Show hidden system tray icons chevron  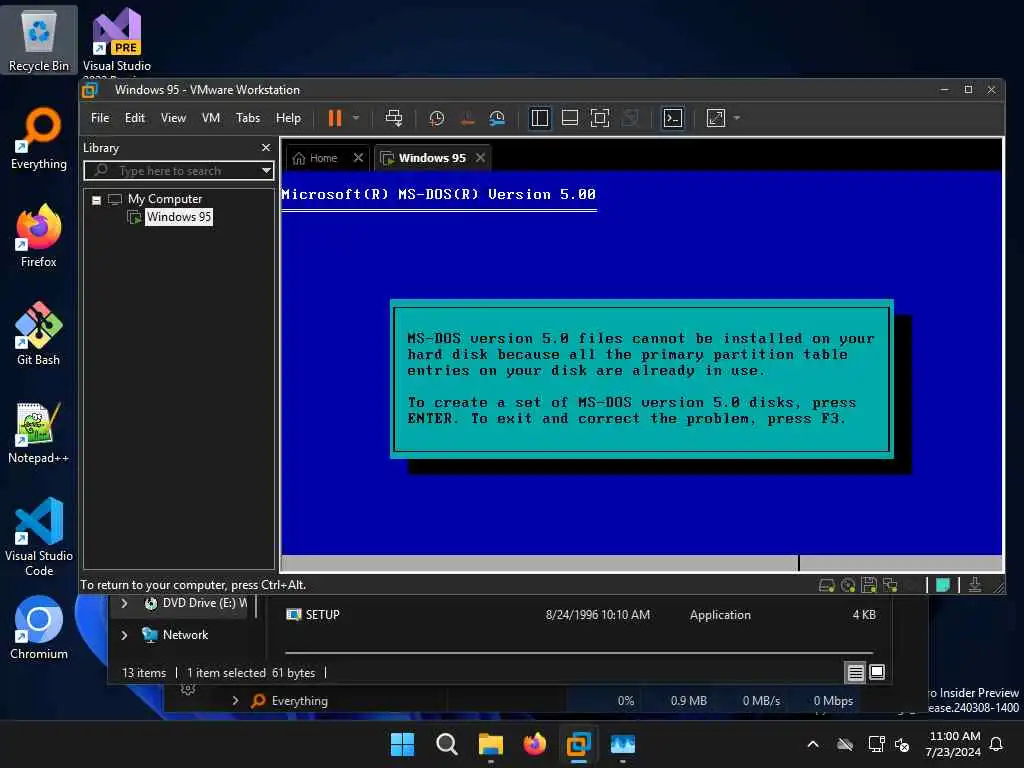click(x=813, y=744)
